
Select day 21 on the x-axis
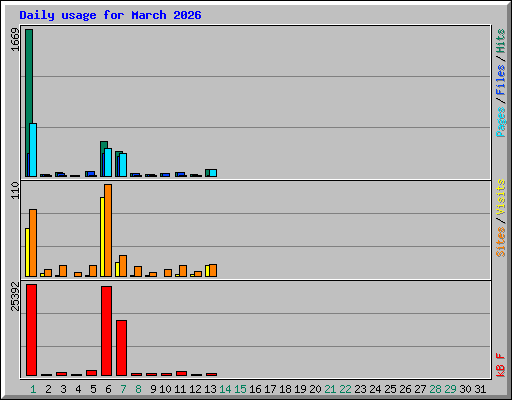(x=330, y=389)
